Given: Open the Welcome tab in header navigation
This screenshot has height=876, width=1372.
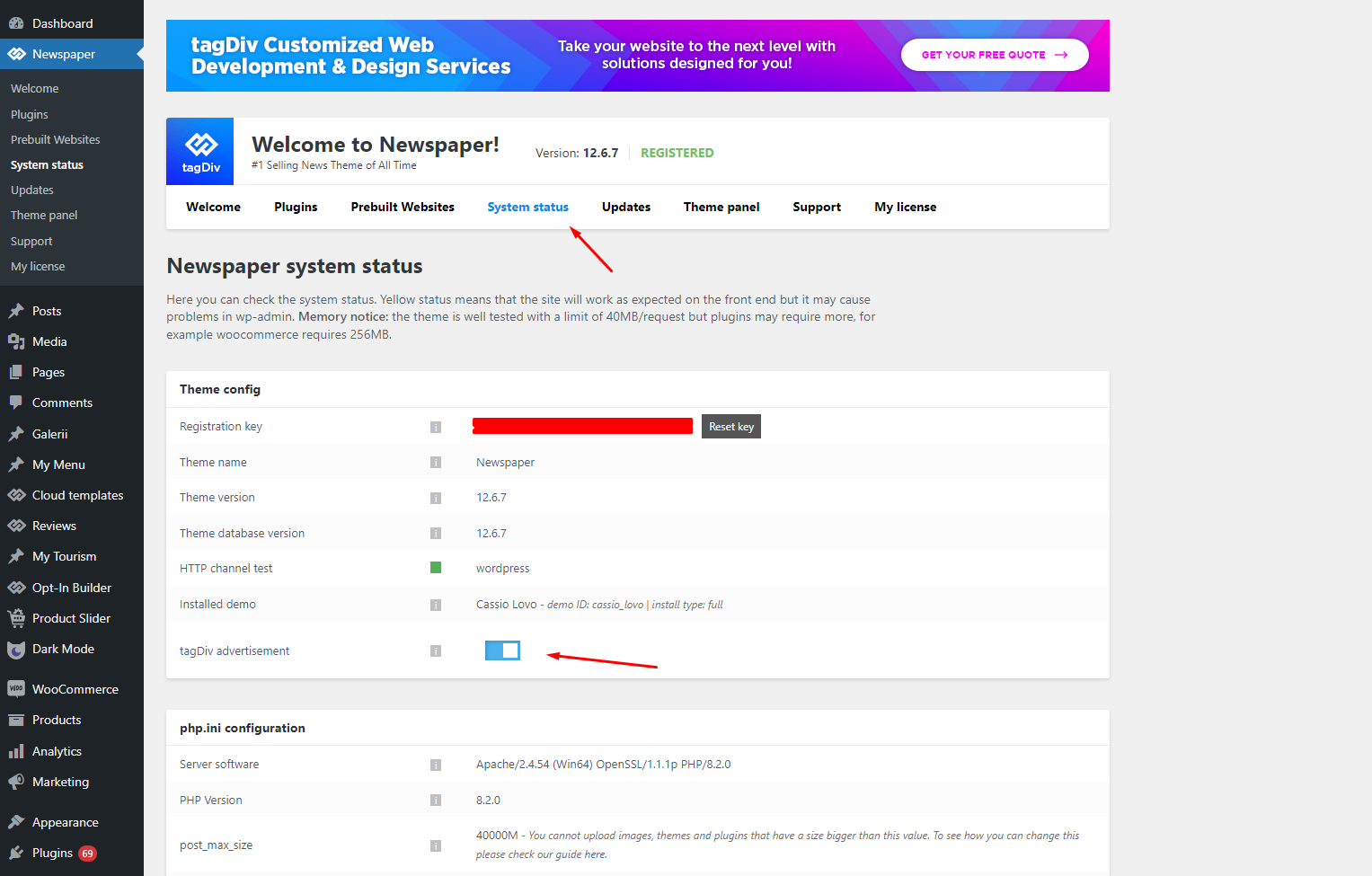Looking at the screenshot, I should click(213, 207).
